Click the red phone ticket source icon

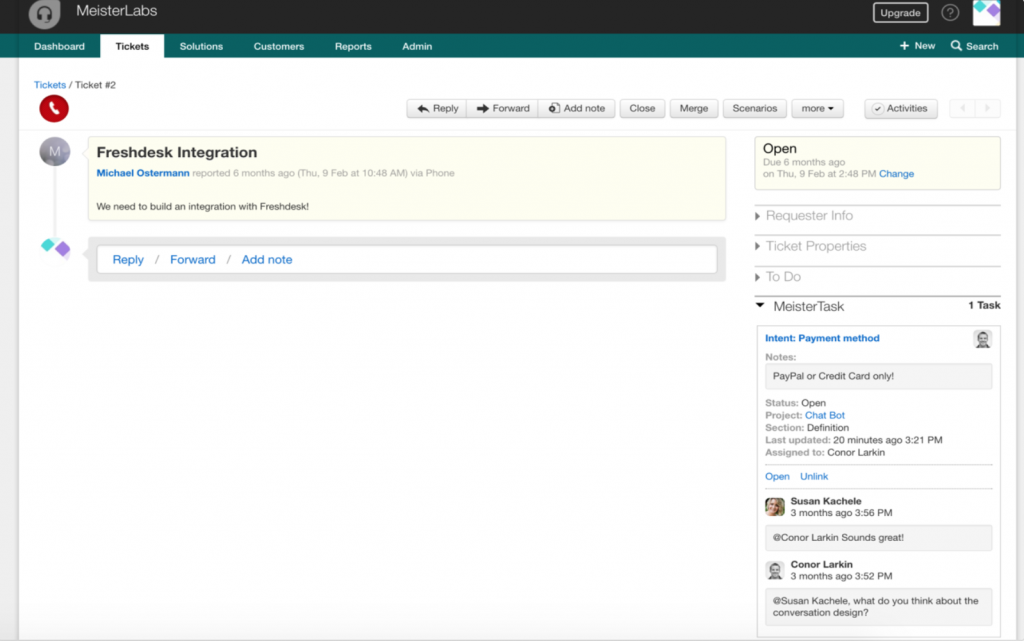point(54,108)
